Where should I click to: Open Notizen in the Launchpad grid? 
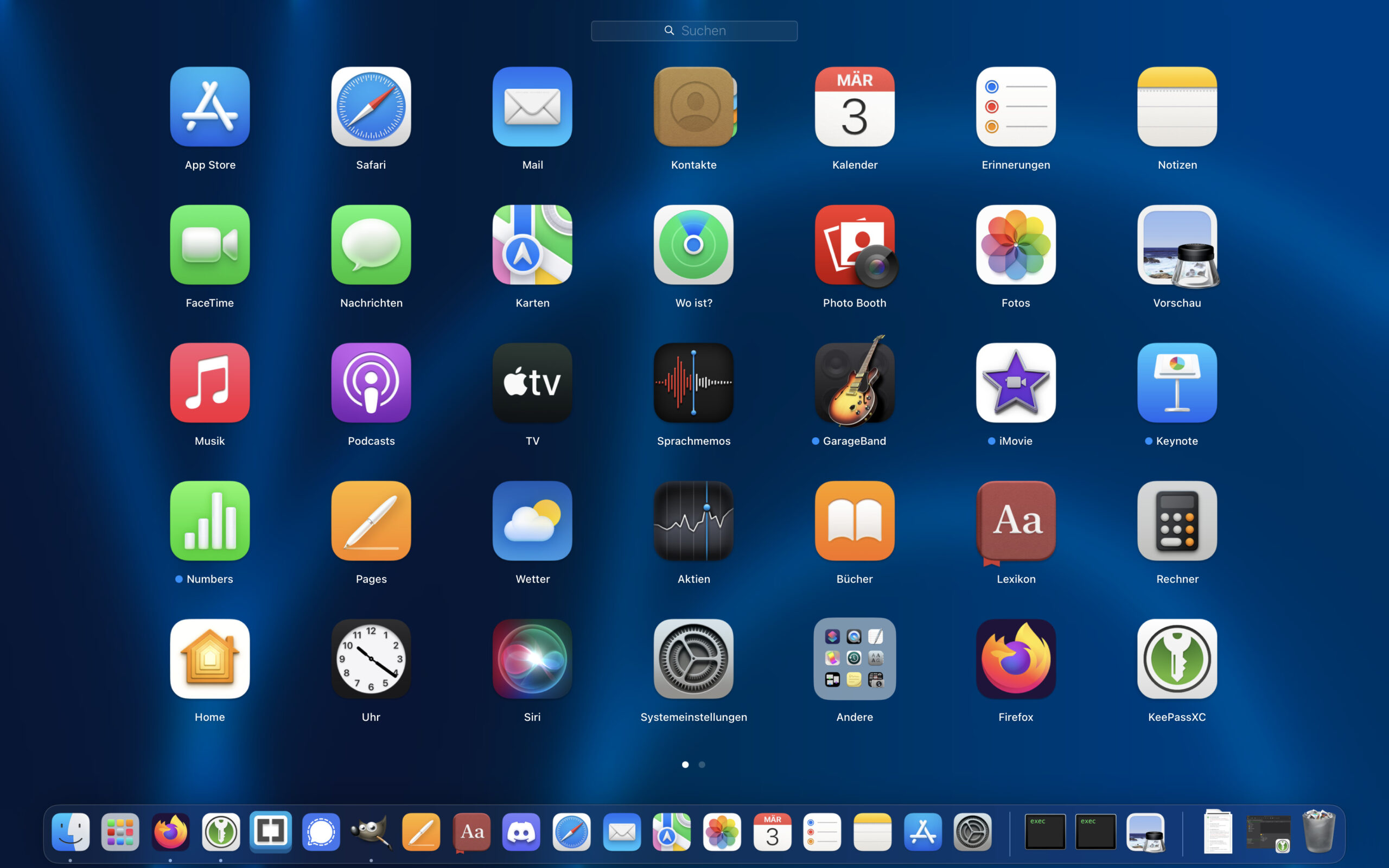click(1177, 107)
